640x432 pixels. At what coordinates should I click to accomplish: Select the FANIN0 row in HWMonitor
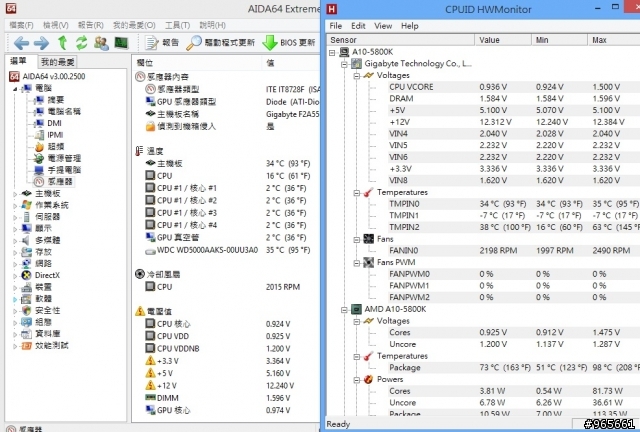point(513,250)
